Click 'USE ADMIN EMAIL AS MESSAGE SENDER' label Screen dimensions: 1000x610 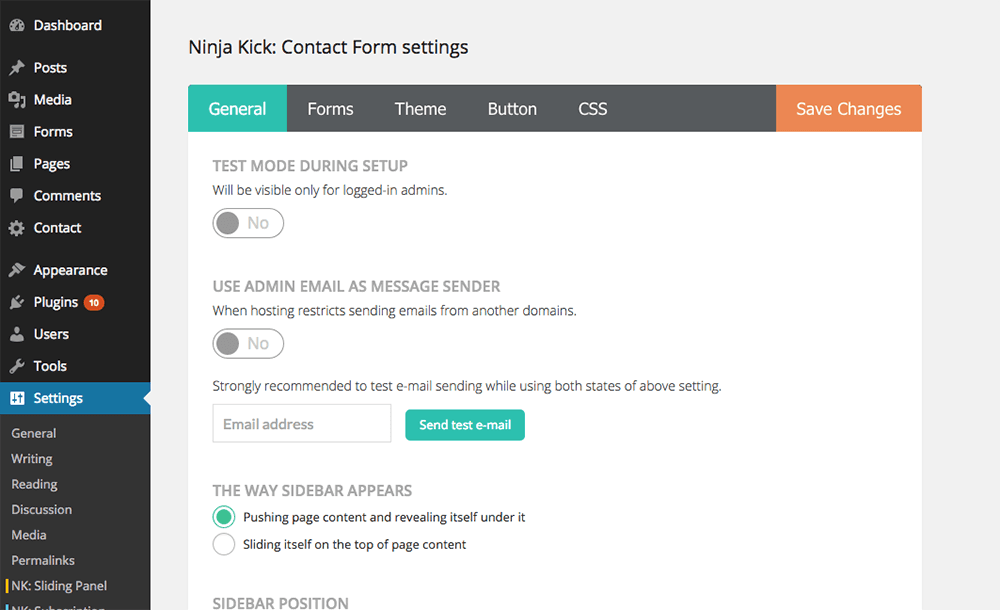point(357,286)
